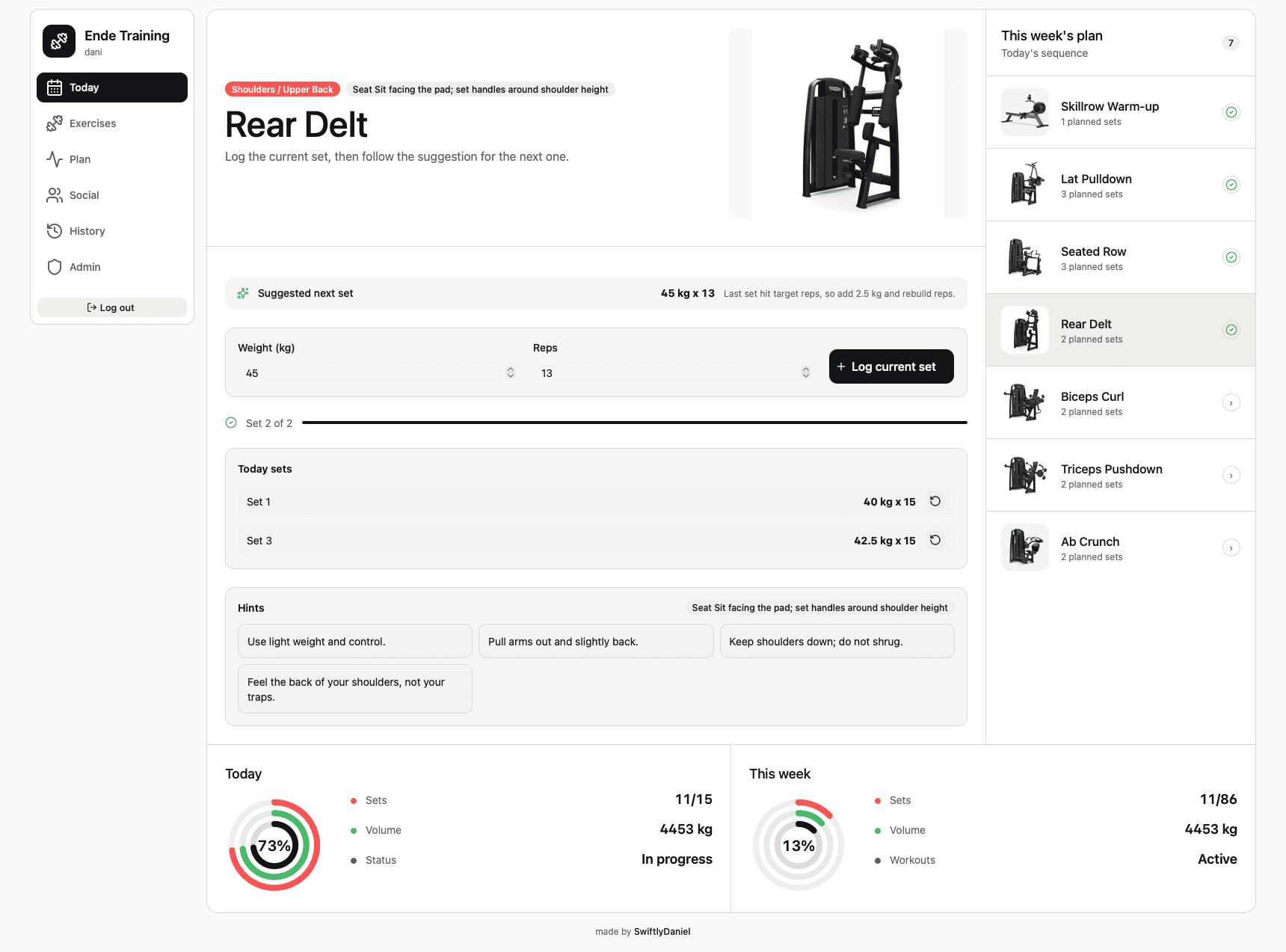1286x952 pixels.
Task: Open the Exercises page
Action: (112, 123)
